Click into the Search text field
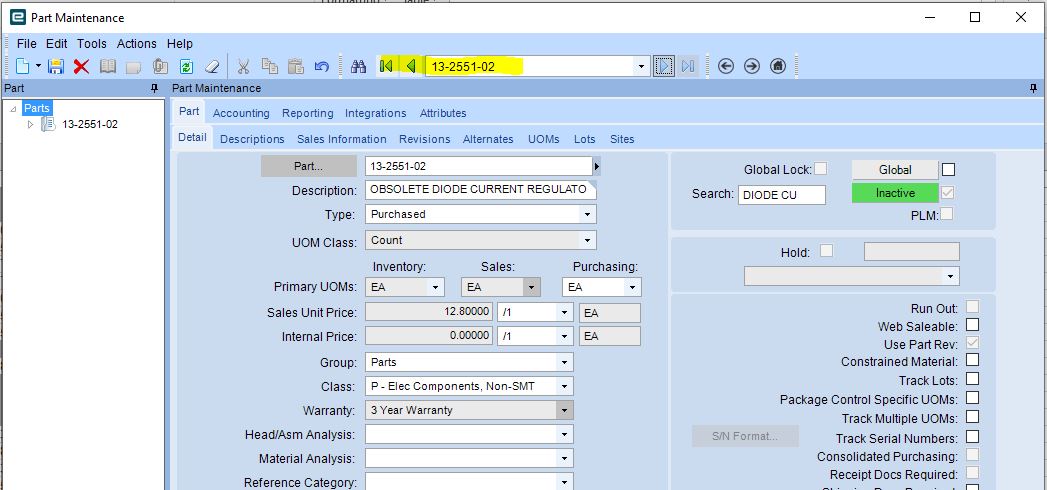This screenshot has height=490, width=1047. [x=781, y=194]
